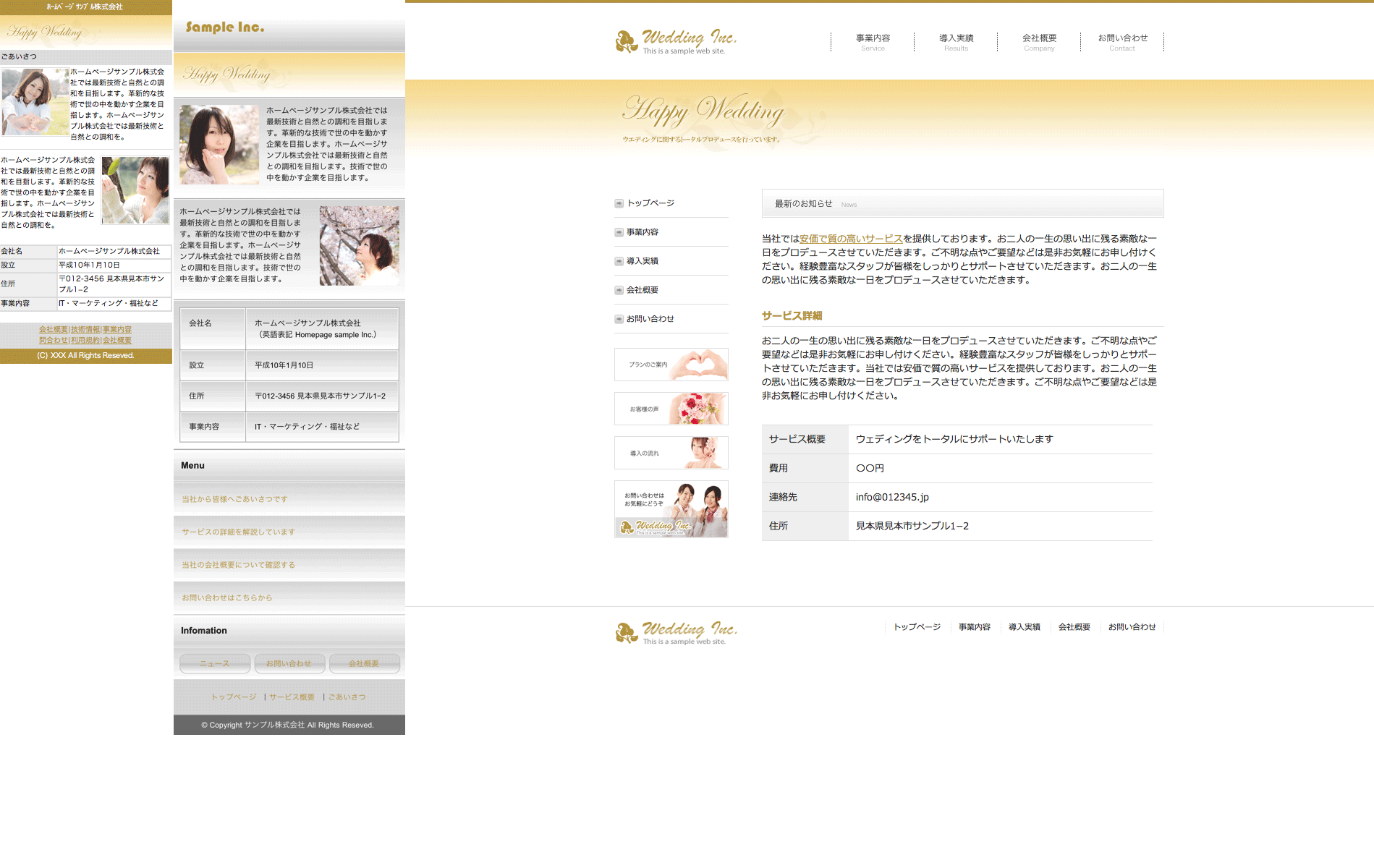Screen dimensions: 1374x868
Task: Open お問い合わせ Contact in the top navigation
Action: [1122, 42]
